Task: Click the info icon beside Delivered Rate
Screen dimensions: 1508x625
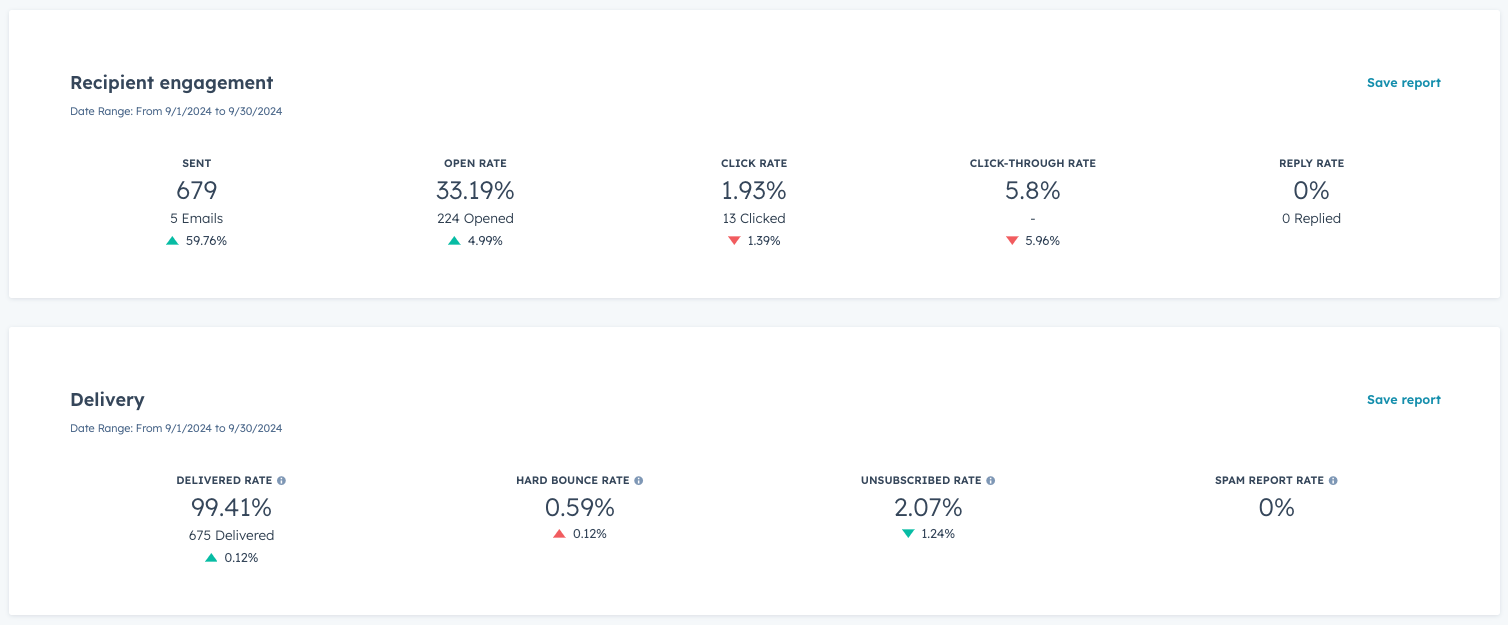Action: tap(282, 481)
